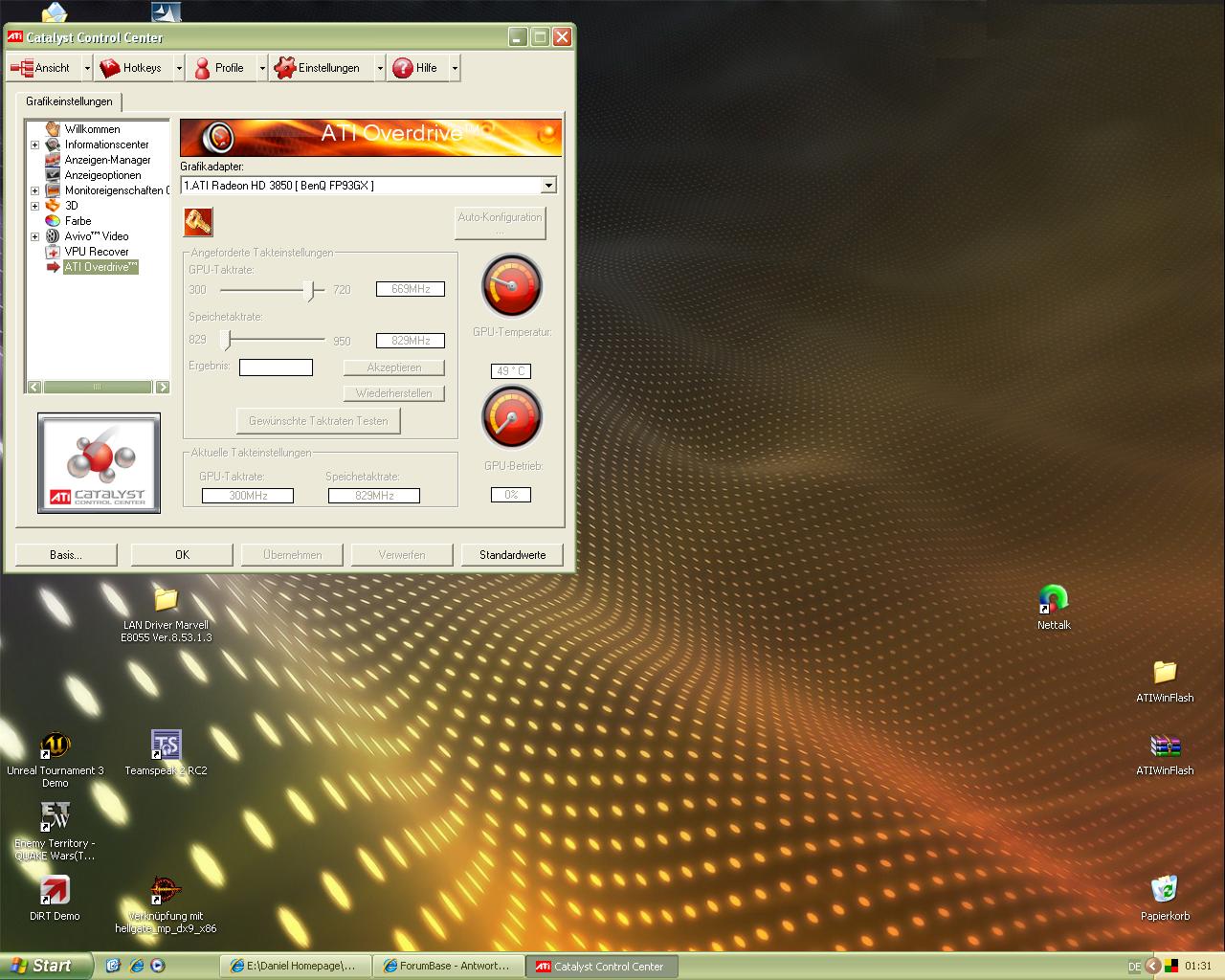Click the Akzeptieren button
Viewport: 1225px width, 980px height.
(x=394, y=367)
